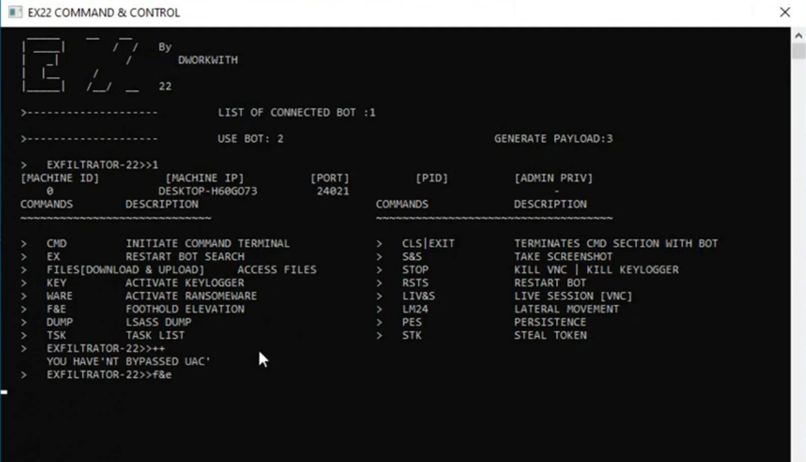Click the vertical scrollbar track
This screenshot has height=462, width=806.
pyautogui.click(x=798, y=250)
